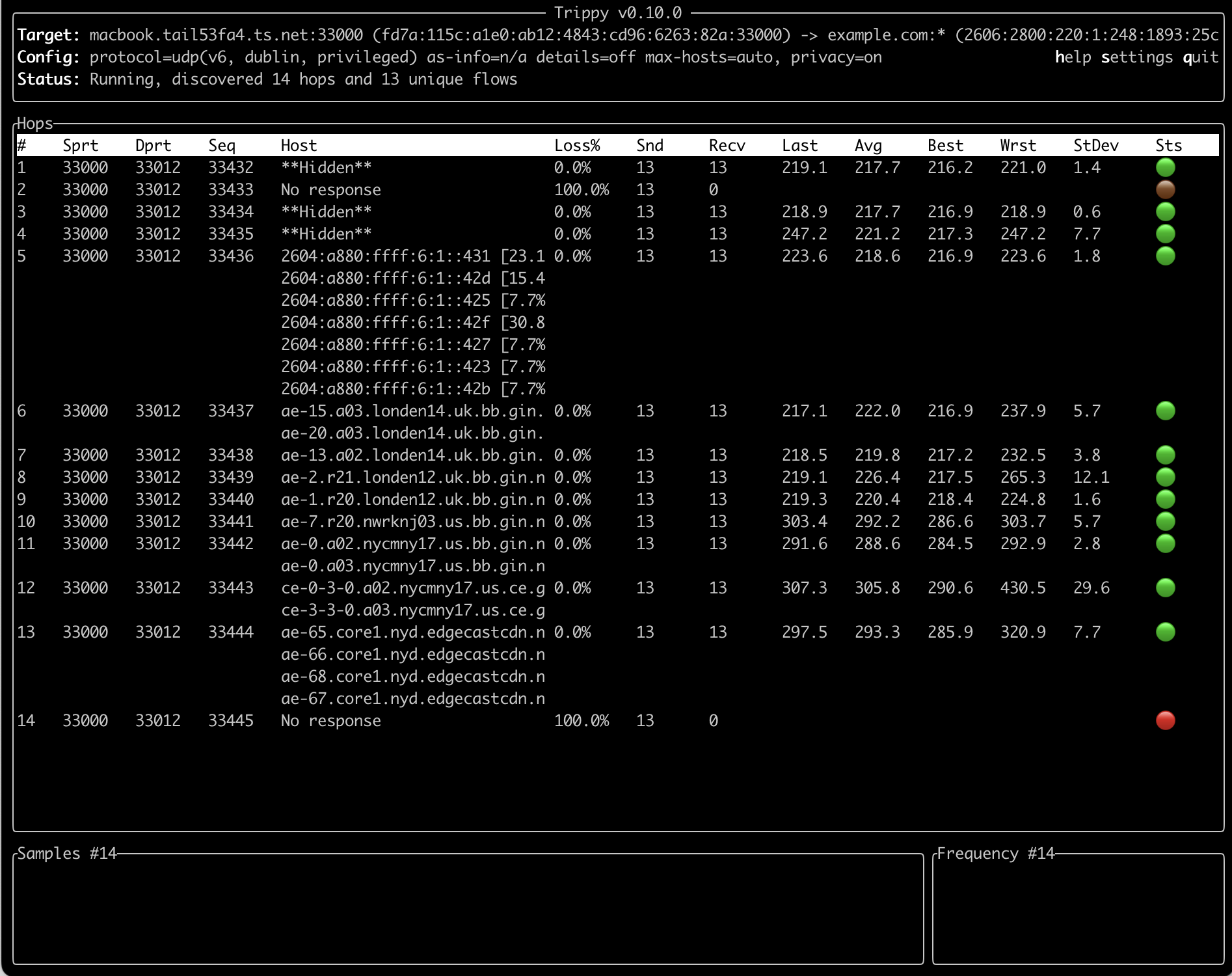Select host ae-1.r20.londen12.uk.bb.gin
This screenshot has height=976, width=1232.
click(412, 499)
